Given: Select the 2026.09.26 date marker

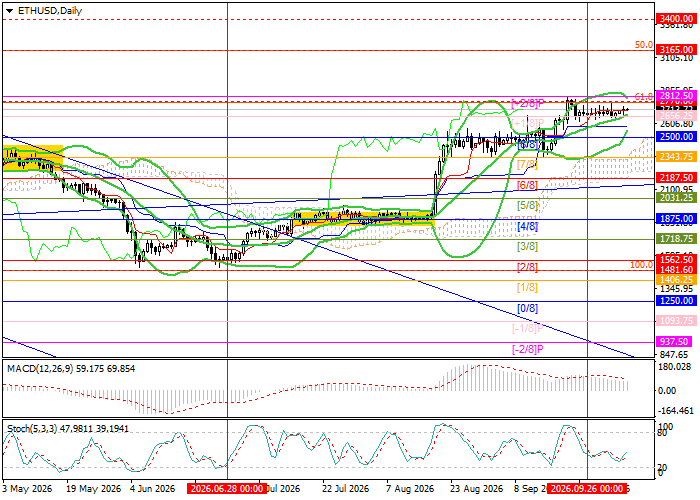Looking at the screenshot, I should [x=586, y=489].
